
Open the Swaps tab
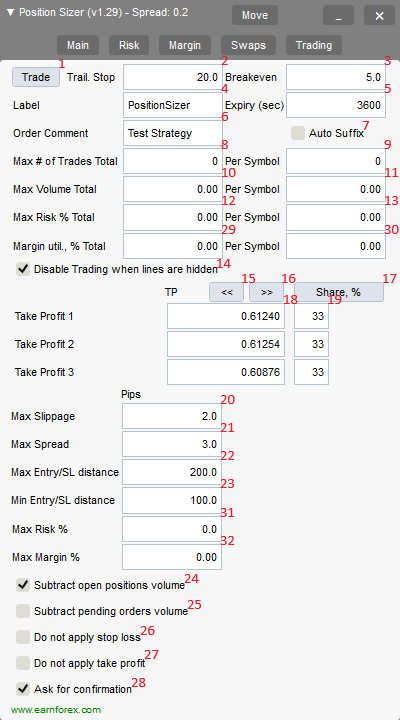point(248,45)
